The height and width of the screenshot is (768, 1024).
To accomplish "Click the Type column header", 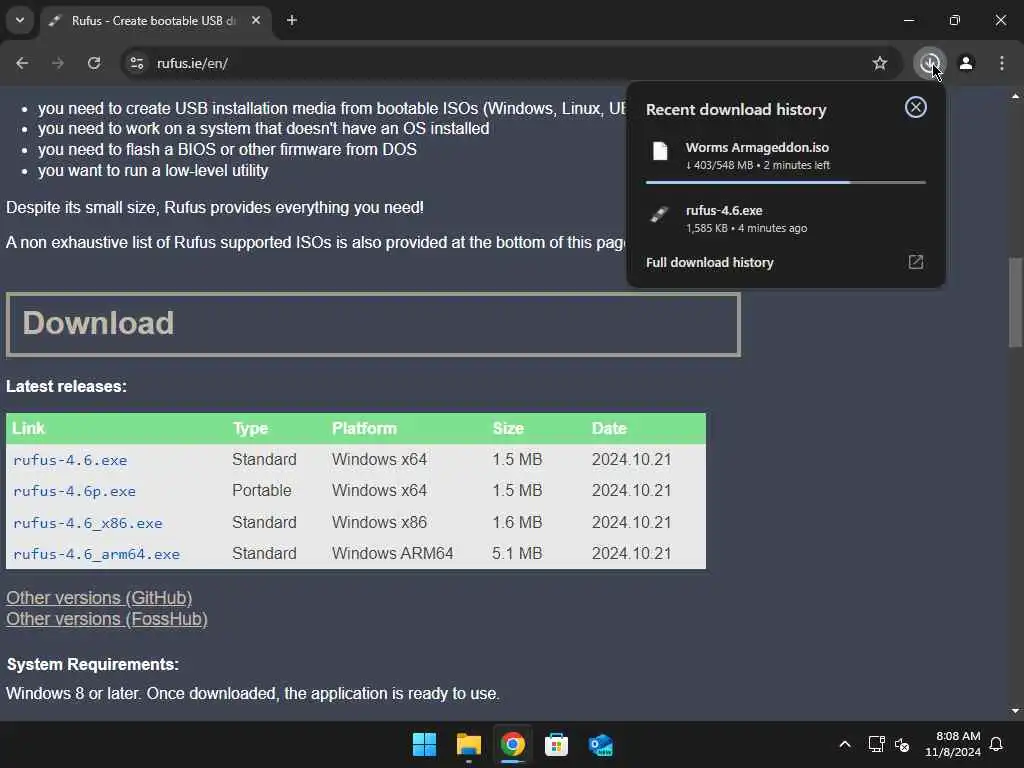I will 250,428.
